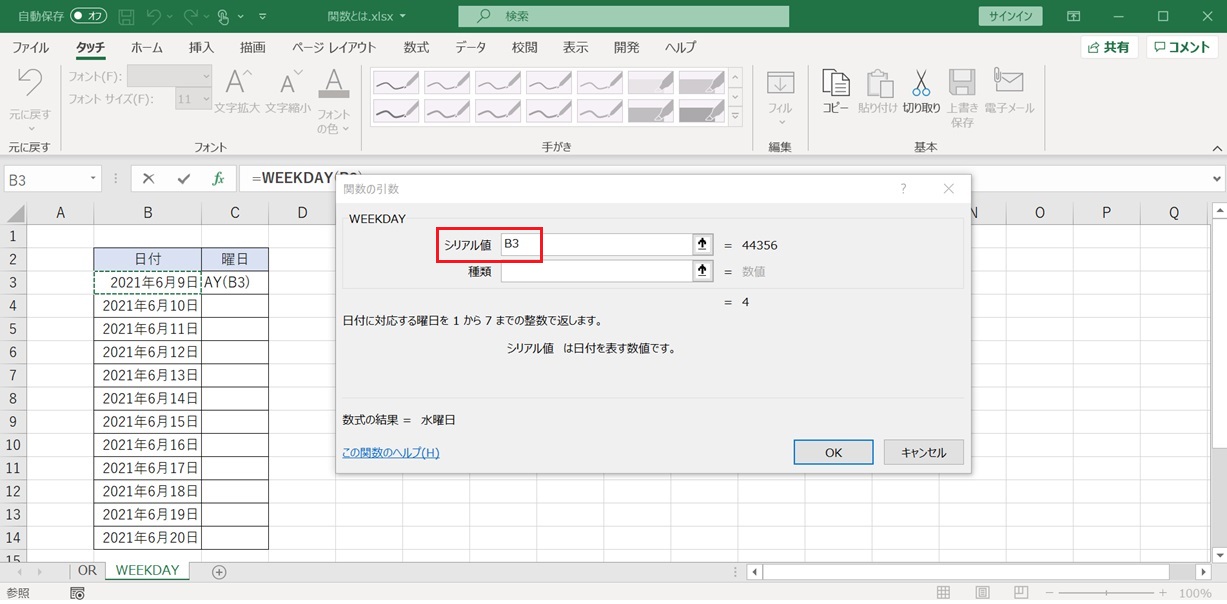Add a new sheet with plus icon
This screenshot has width=1227, height=604.
pos(219,572)
